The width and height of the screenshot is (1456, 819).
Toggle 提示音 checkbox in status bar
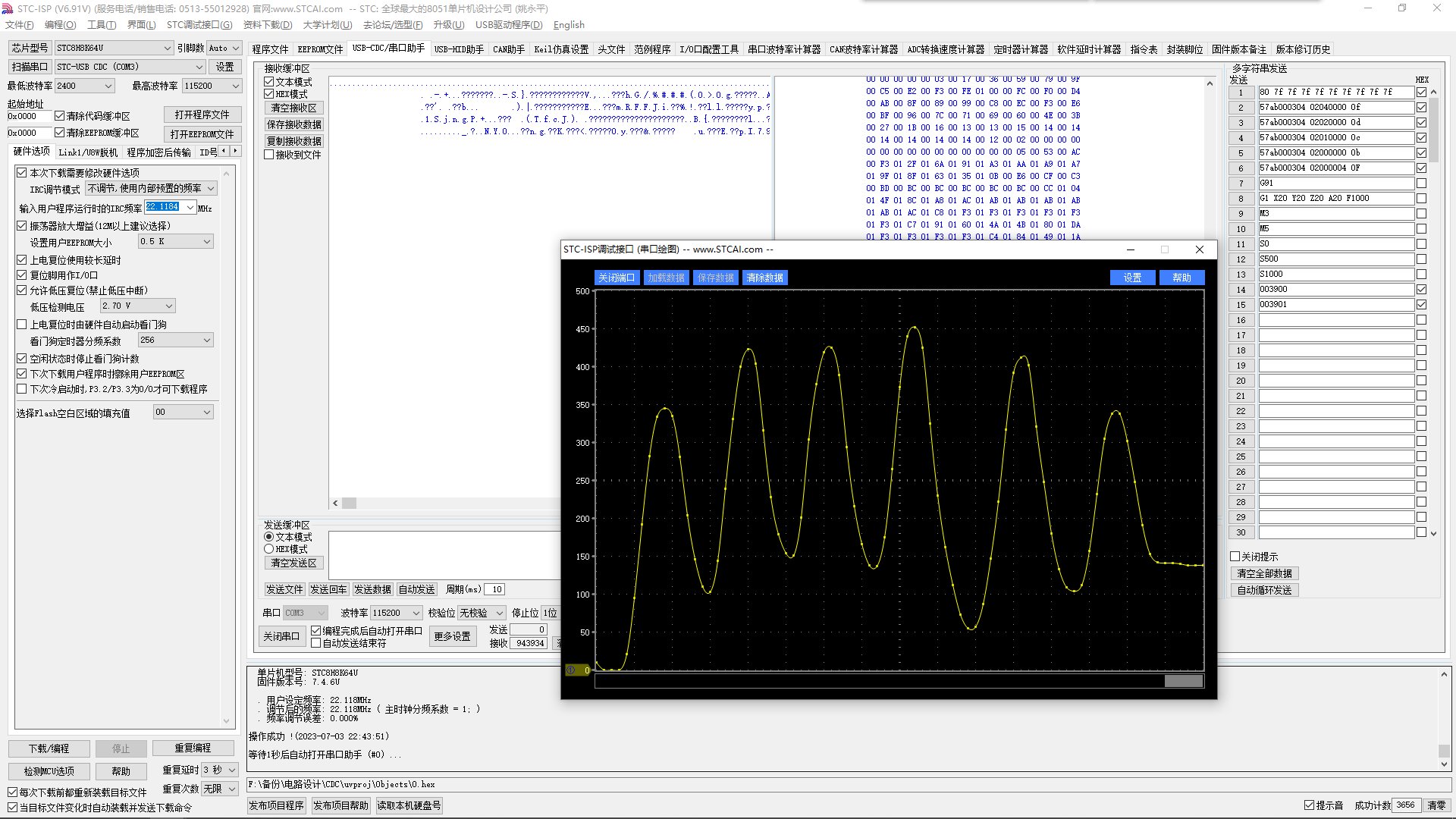coord(1310,805)
